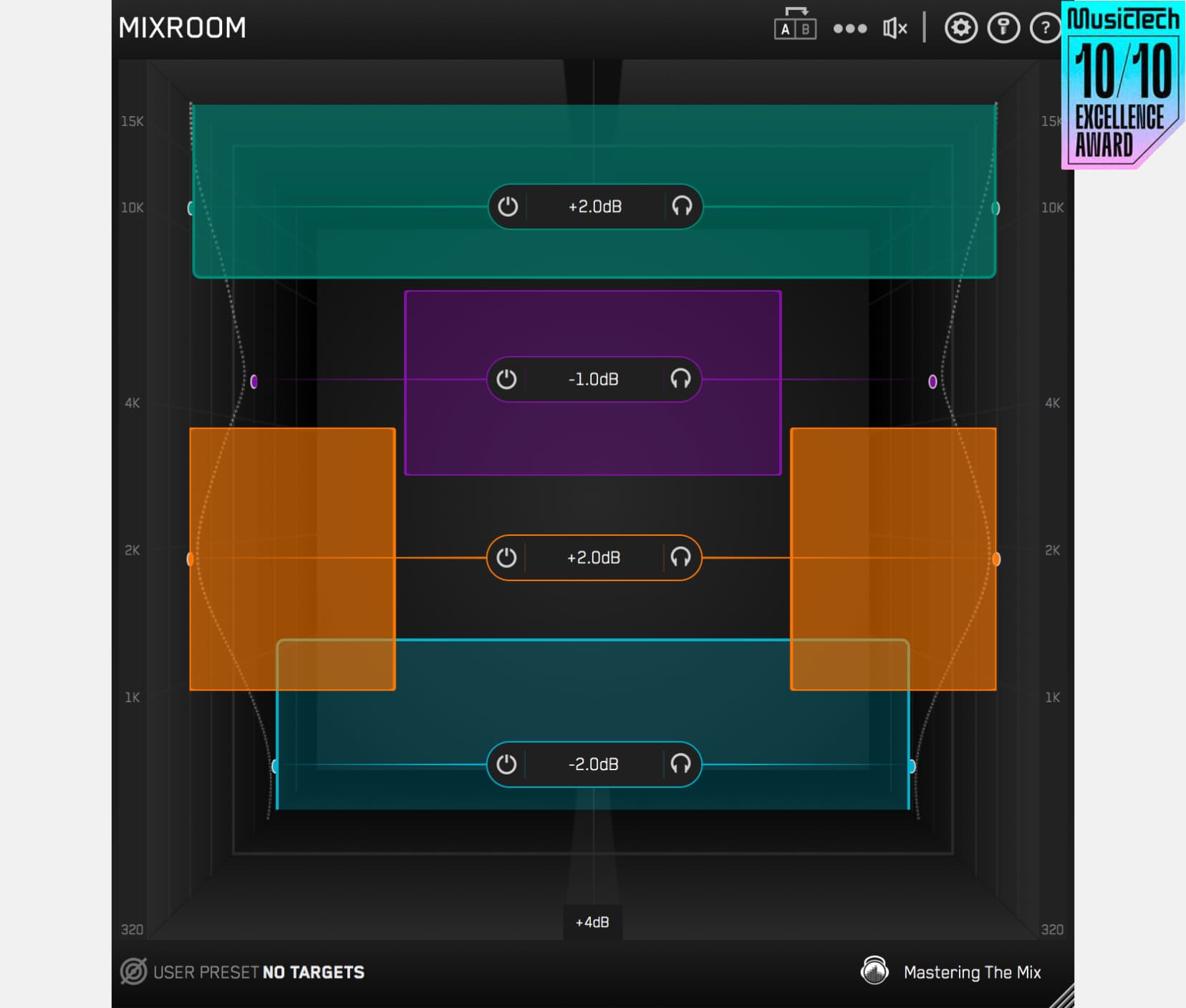Viewport: 1186px width, 1008px height.
Task: Select the purple -1.0dB gain value
Action: tap(593, 379)
